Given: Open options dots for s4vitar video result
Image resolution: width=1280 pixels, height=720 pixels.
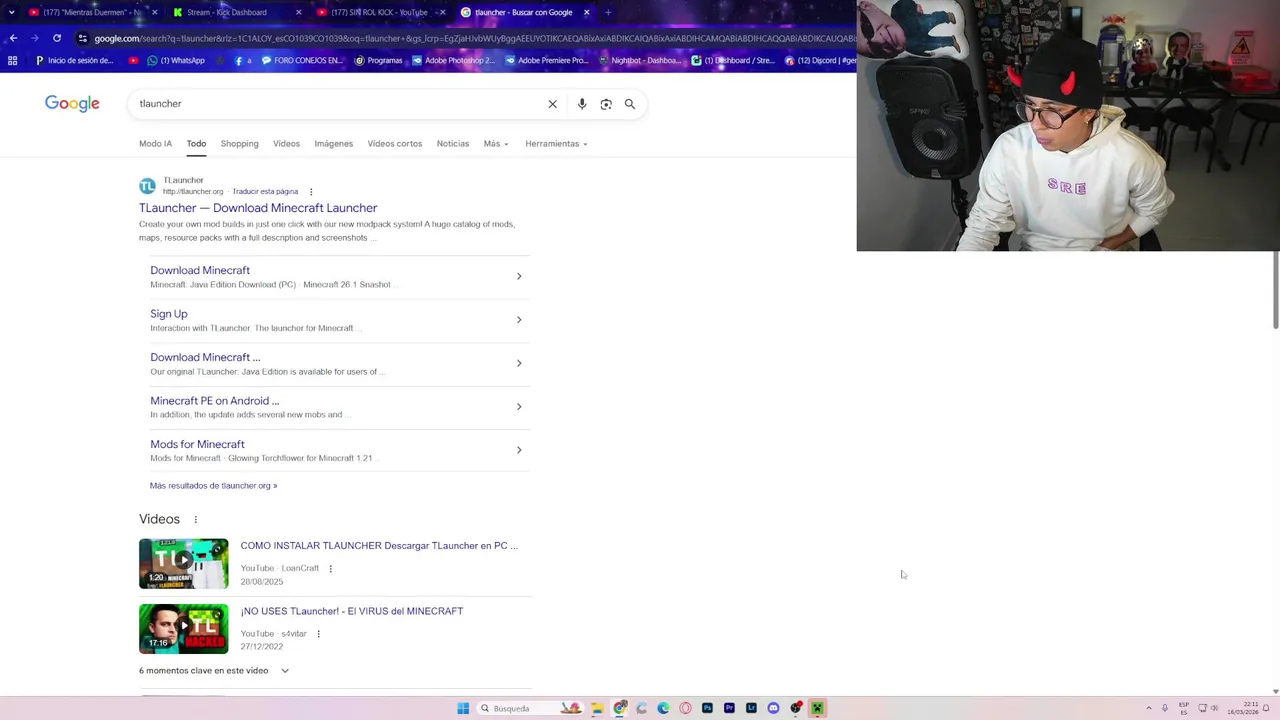Looking at the screenshot, I should (318, 634).
